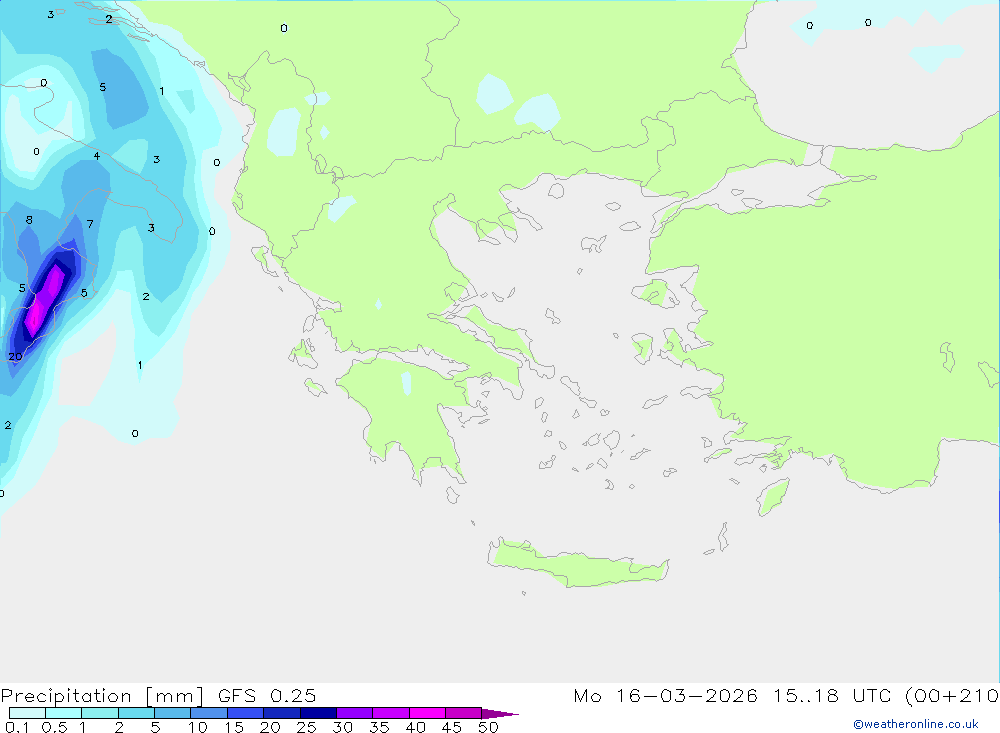
Task: Click the '0.1' legend scale label
Action: (17, 727)
